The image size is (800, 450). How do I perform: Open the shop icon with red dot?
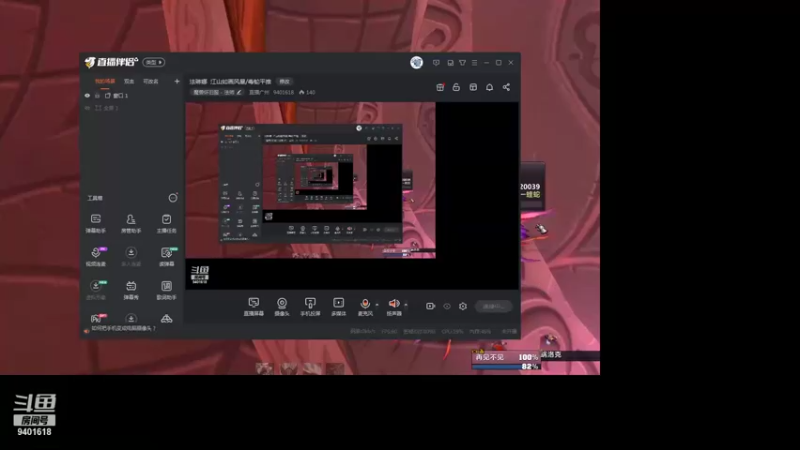pos(440,87)
